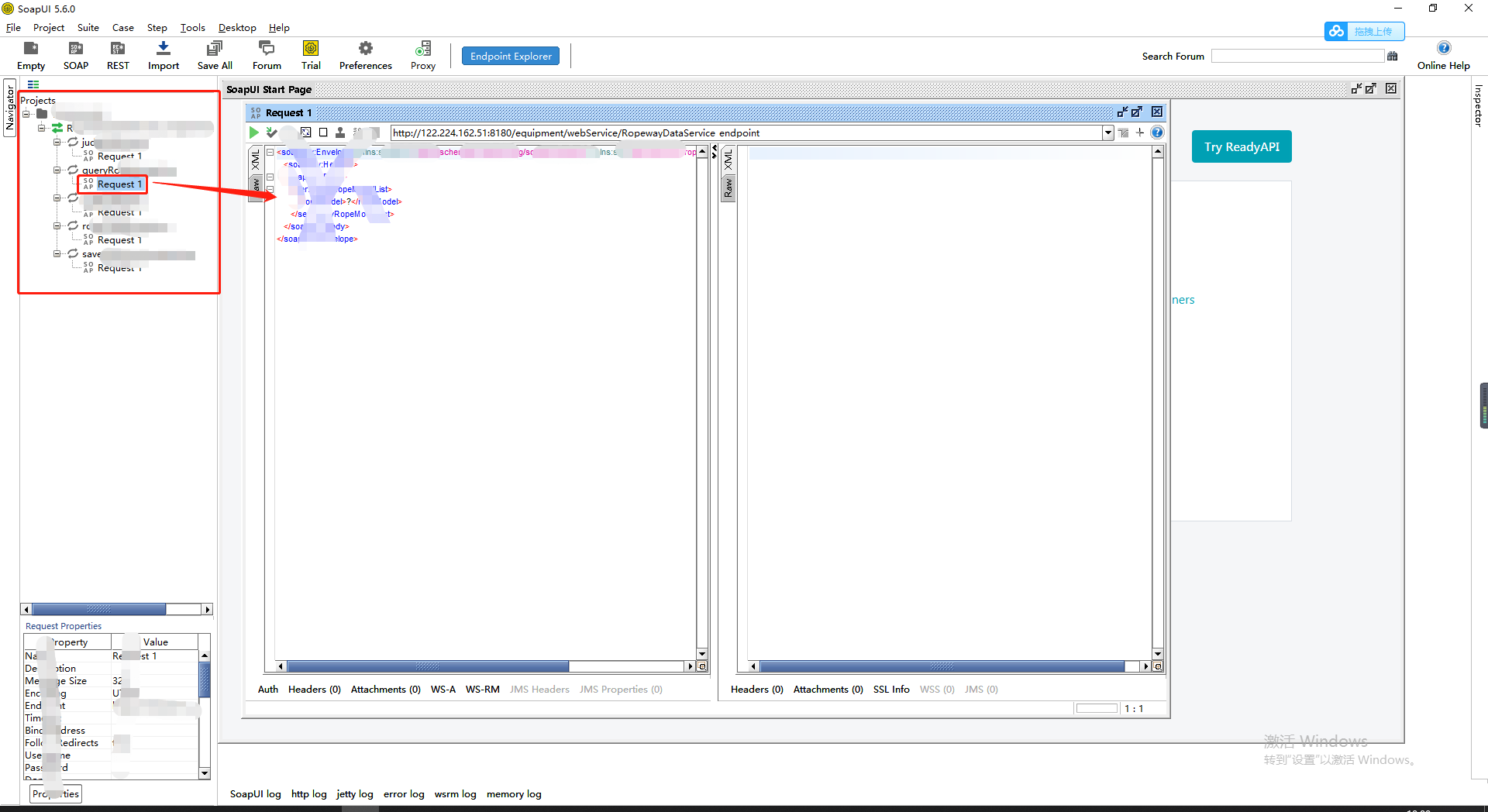The height and width of the screenshot is (812, 1488).
Task: Collapse the queryRc operation node
Action: pyautogui.click(x=57, y=170)
